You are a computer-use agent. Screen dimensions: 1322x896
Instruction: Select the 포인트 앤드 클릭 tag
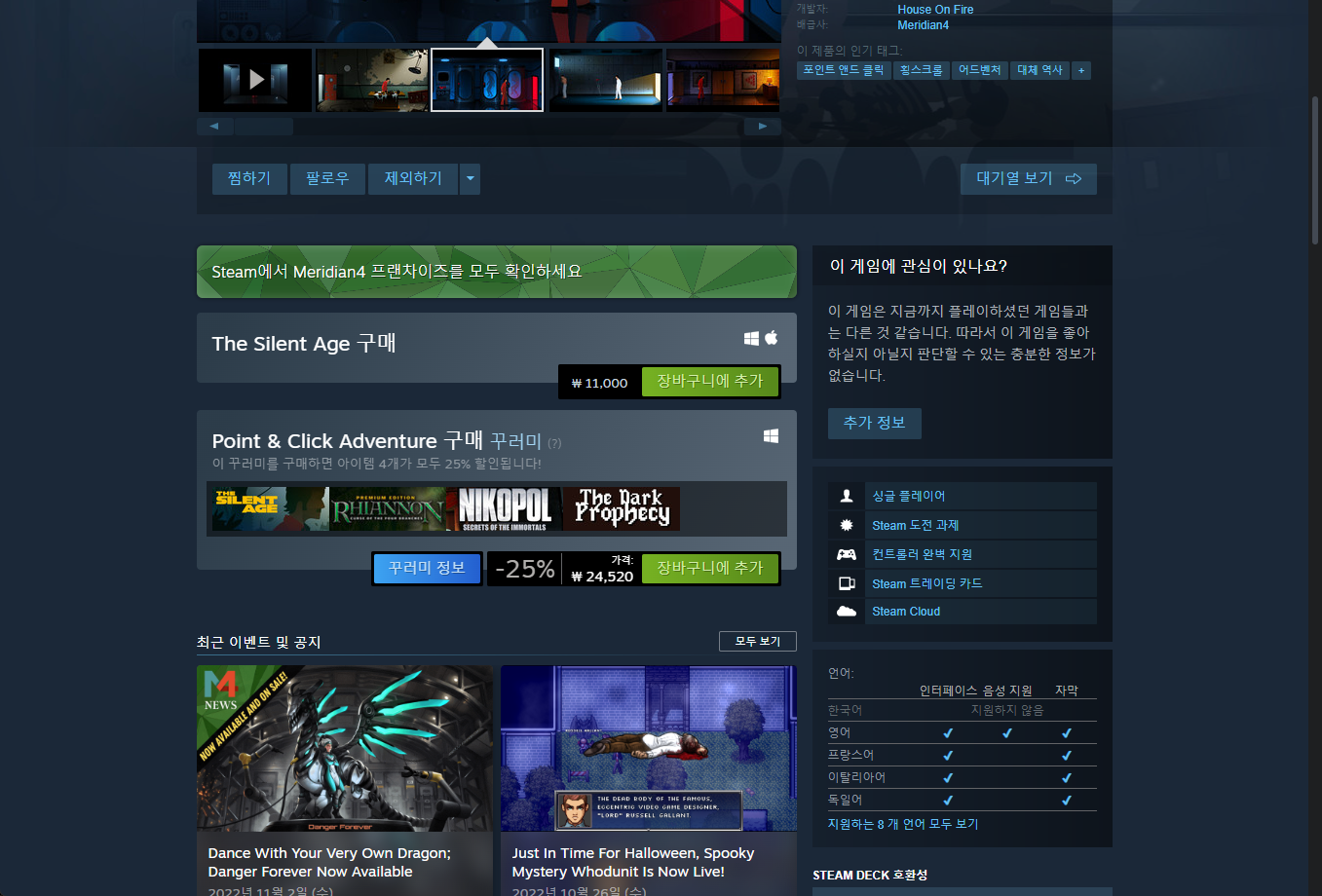[x=844, y=70]
